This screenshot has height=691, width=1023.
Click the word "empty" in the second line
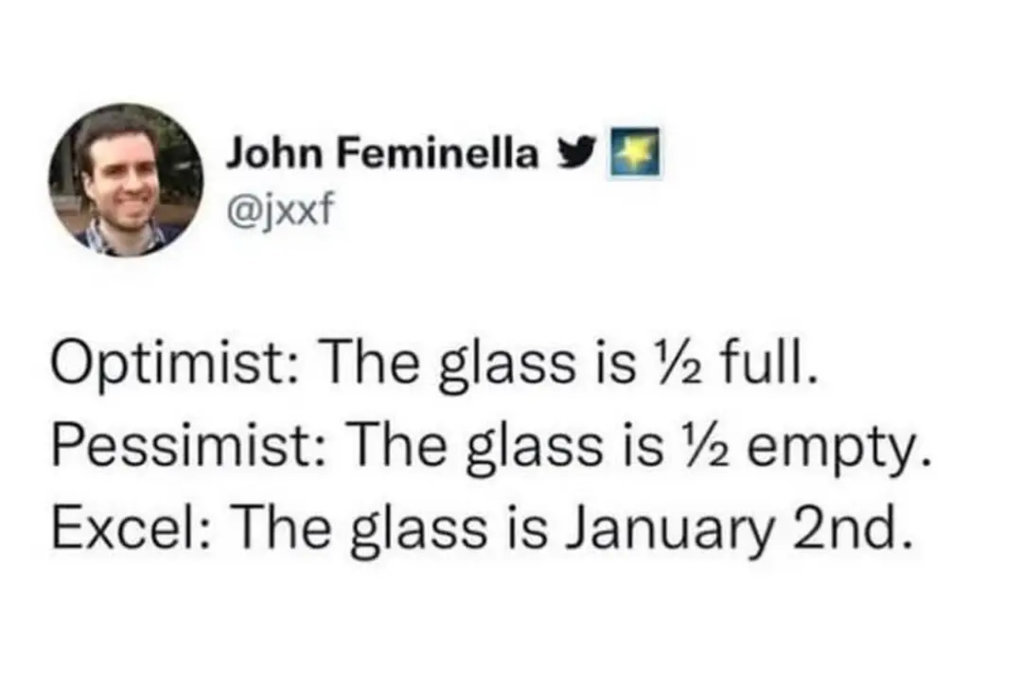tap(829, 450)
